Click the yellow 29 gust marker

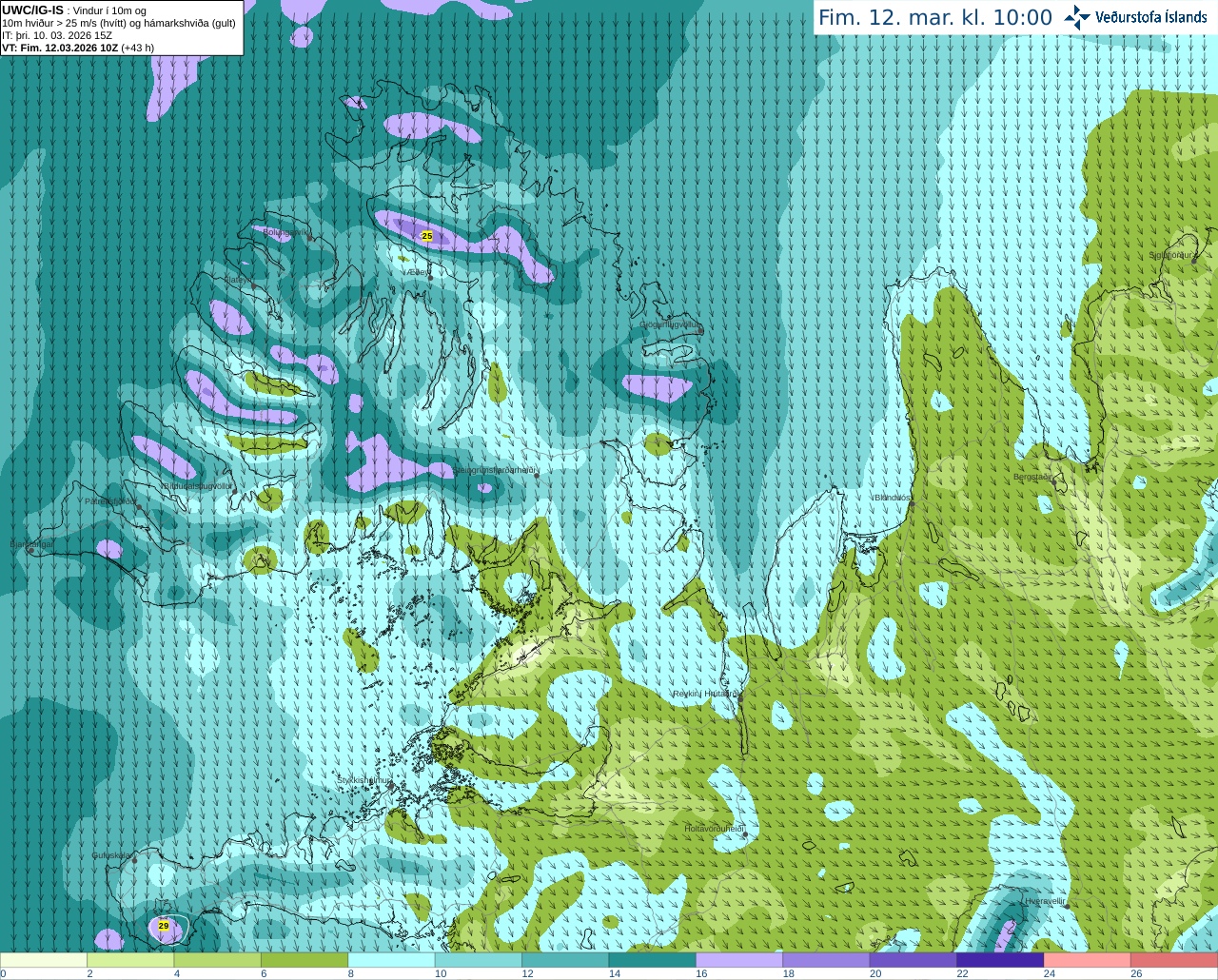(164, 926)
